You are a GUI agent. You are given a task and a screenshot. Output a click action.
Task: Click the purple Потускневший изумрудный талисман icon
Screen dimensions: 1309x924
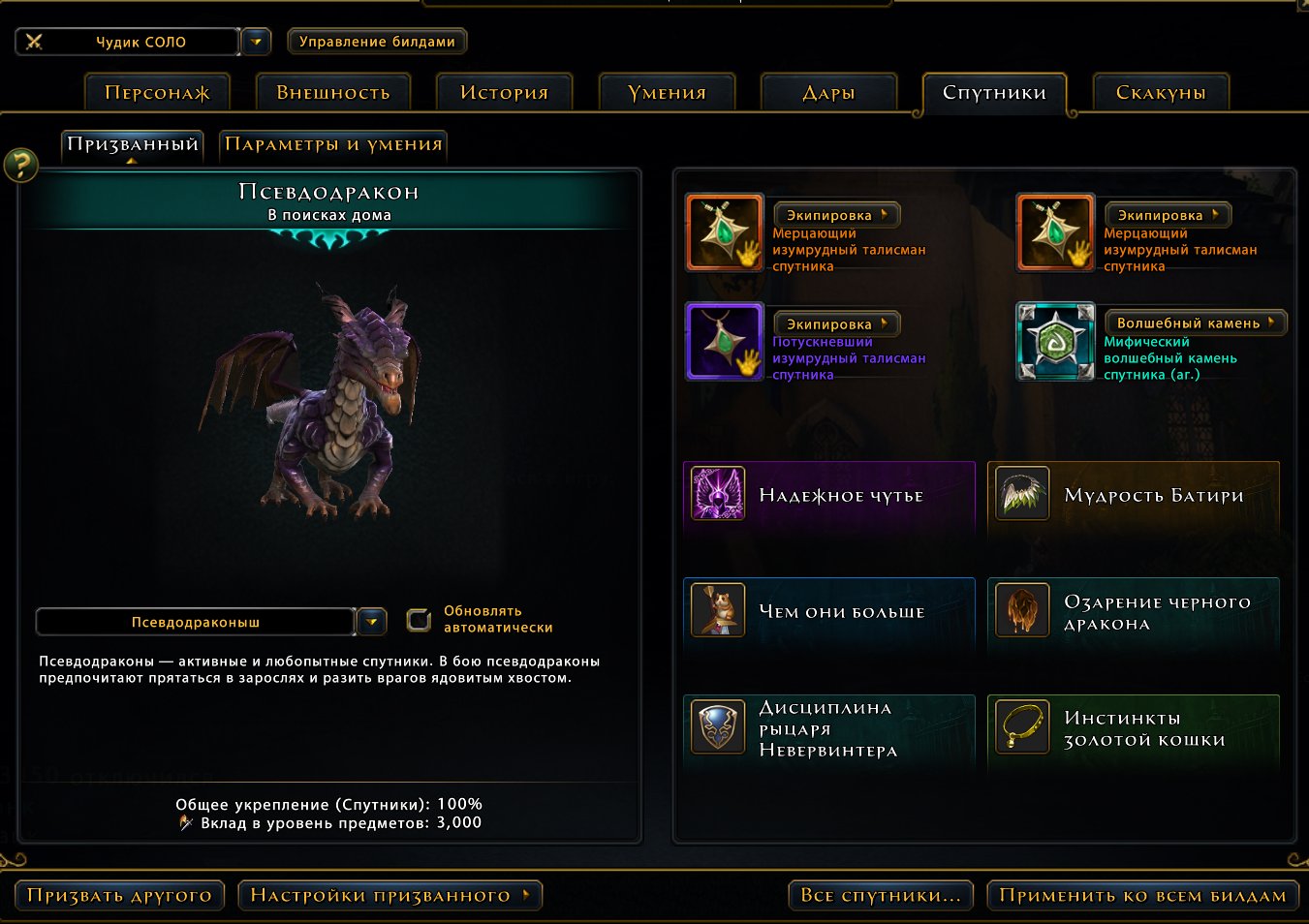tap(725, 341)
